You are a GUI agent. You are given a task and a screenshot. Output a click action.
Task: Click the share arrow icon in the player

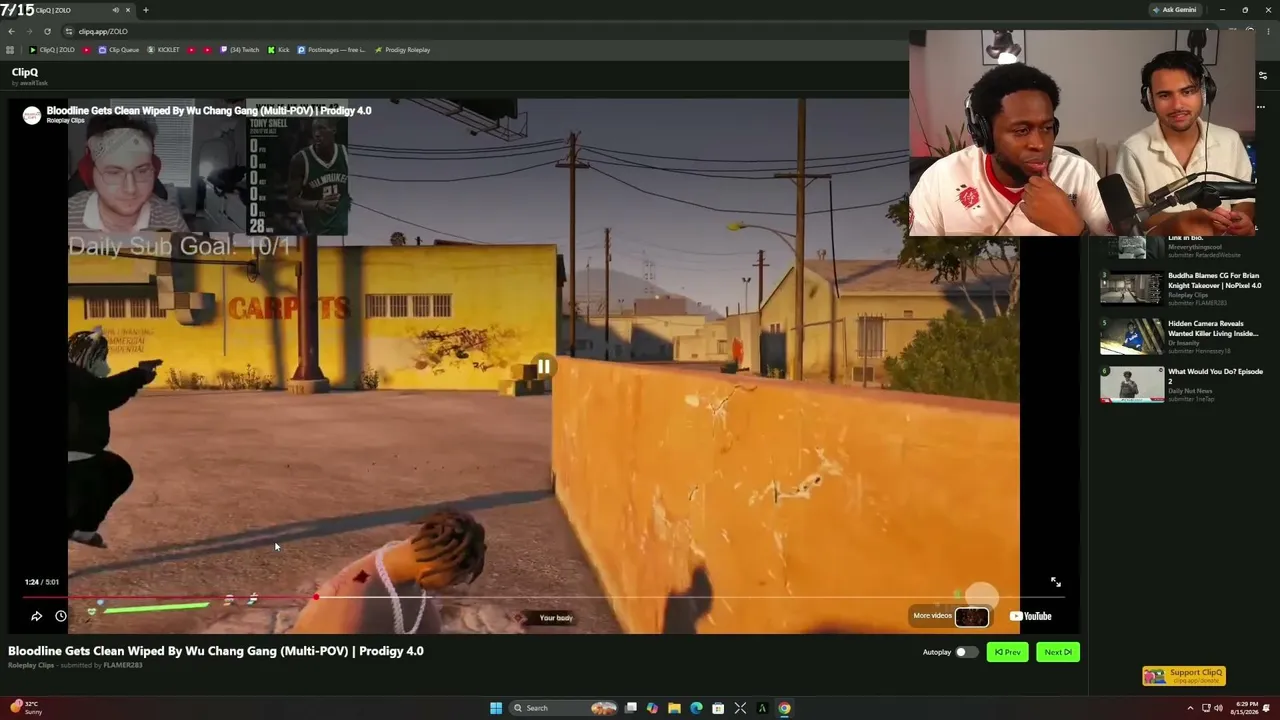[x=36, y=616]
